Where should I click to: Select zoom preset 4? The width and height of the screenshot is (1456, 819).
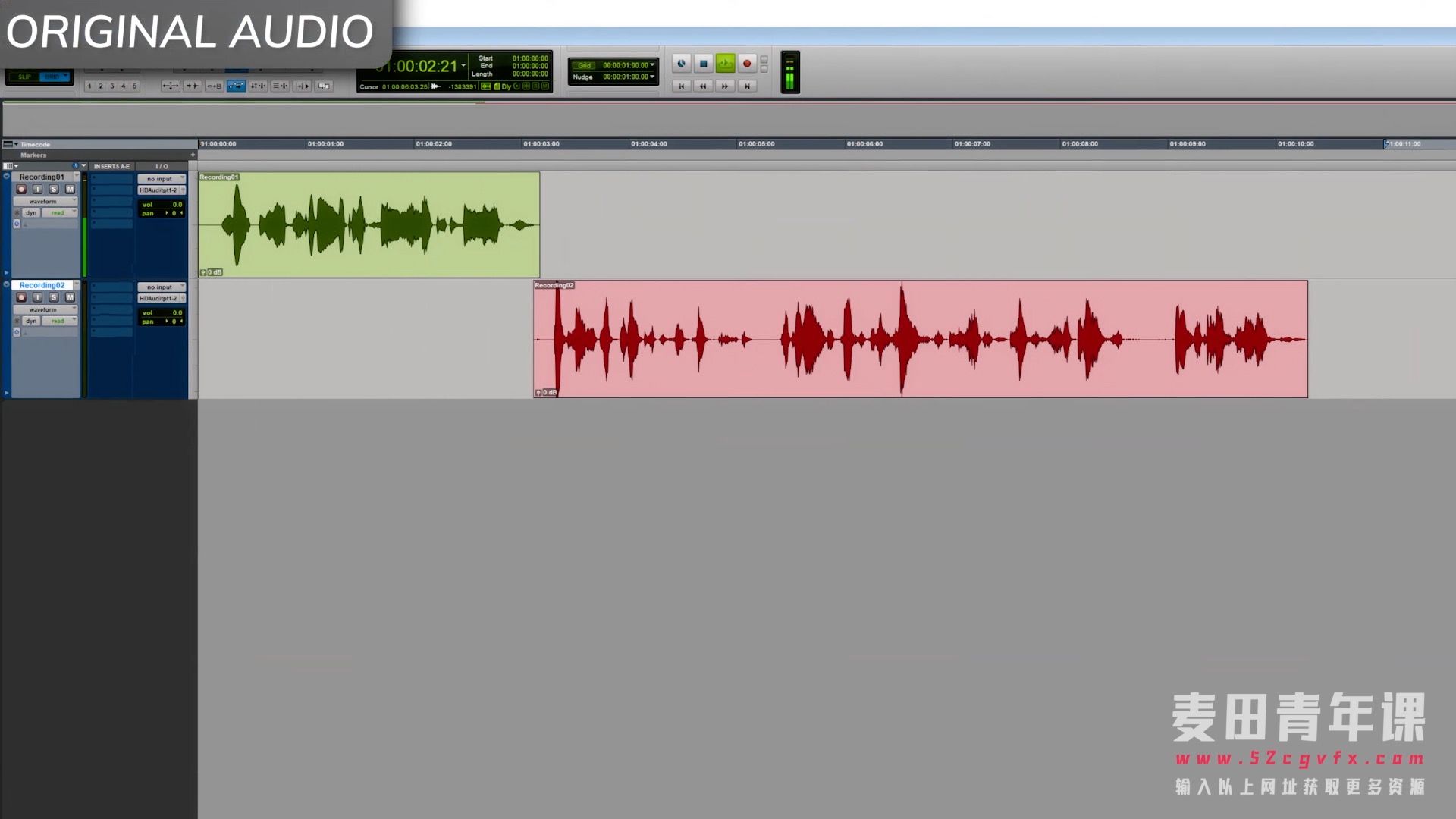(124, 86)
